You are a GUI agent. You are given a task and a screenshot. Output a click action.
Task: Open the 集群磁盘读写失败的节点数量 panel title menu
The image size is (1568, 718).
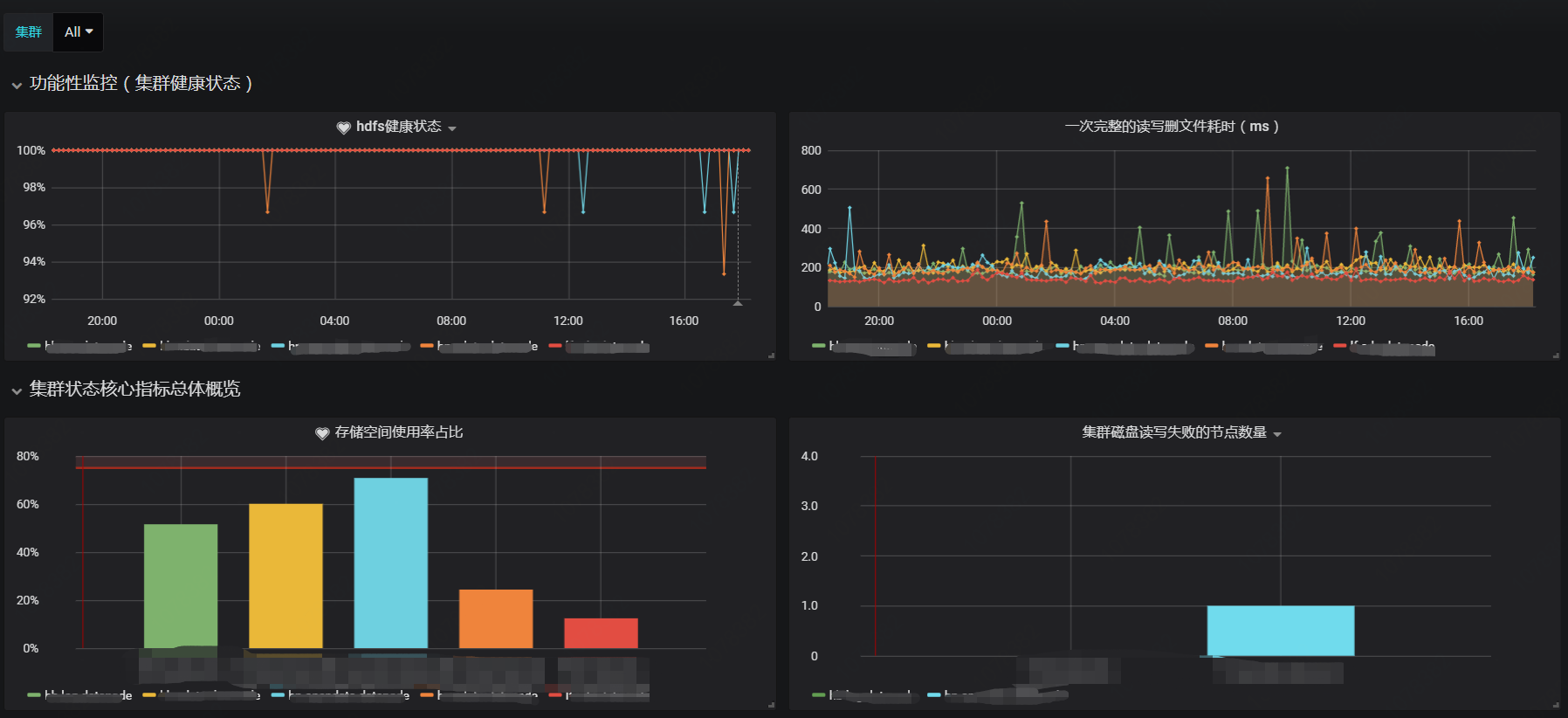click(x=1174, y=432)
